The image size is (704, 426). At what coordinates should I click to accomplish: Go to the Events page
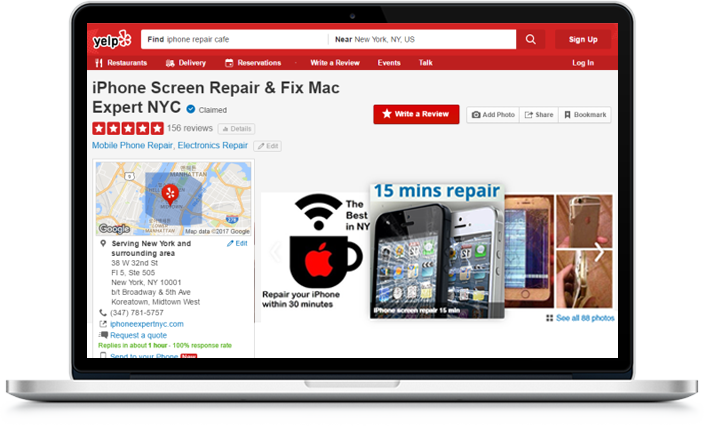[x=389, y=63]
